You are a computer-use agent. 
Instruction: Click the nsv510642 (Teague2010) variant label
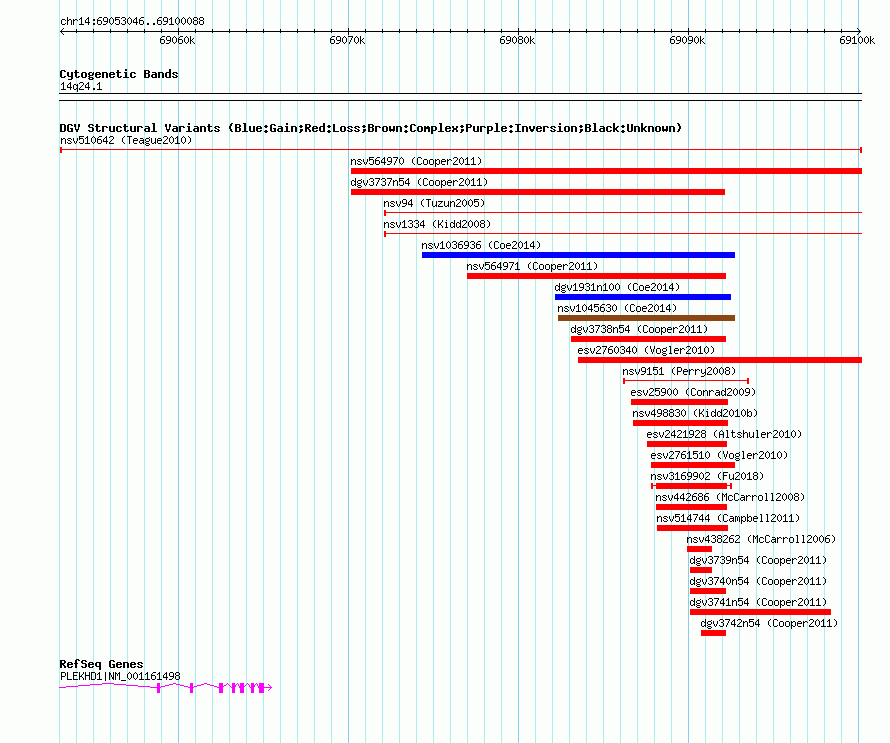click(x=126, y=140)
